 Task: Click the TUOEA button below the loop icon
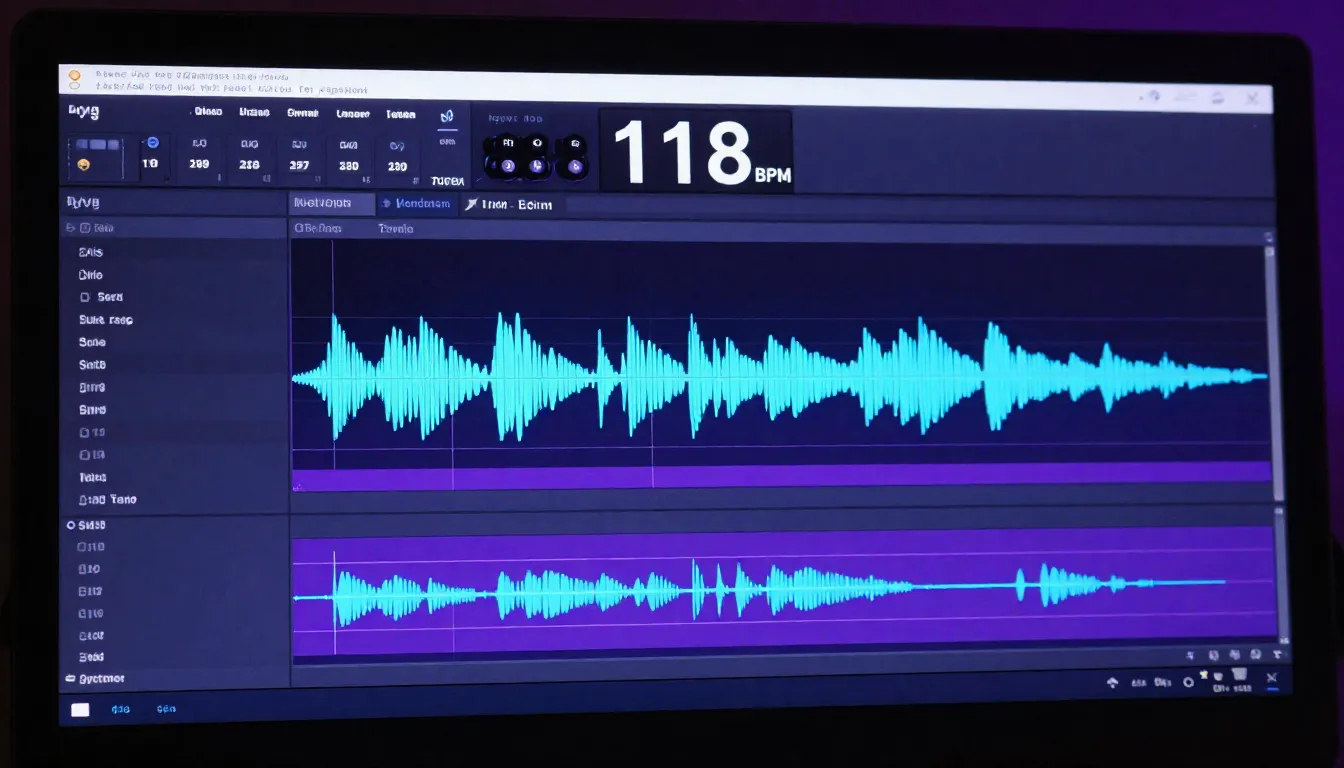[x=447, y=181]
